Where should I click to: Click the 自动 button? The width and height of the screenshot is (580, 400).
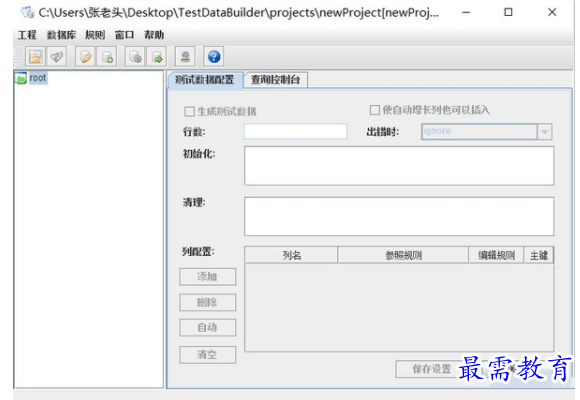(x=208, y=327)
